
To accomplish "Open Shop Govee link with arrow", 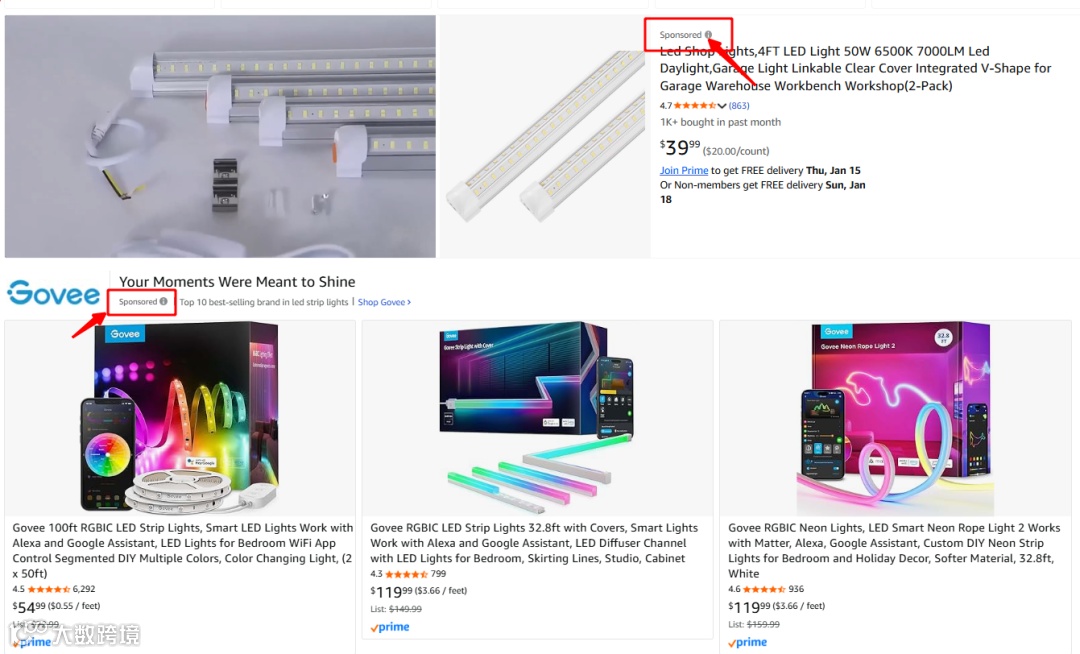I will pyautogui.click(x=384, y=302).
